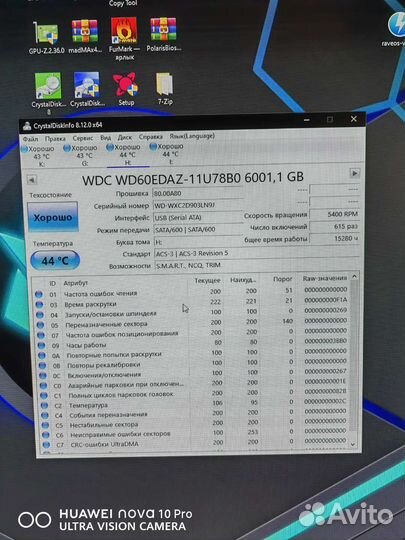This screenshot has height=540, width=405.
Task: Click the Атрибут column header
Action: [76, 283]
